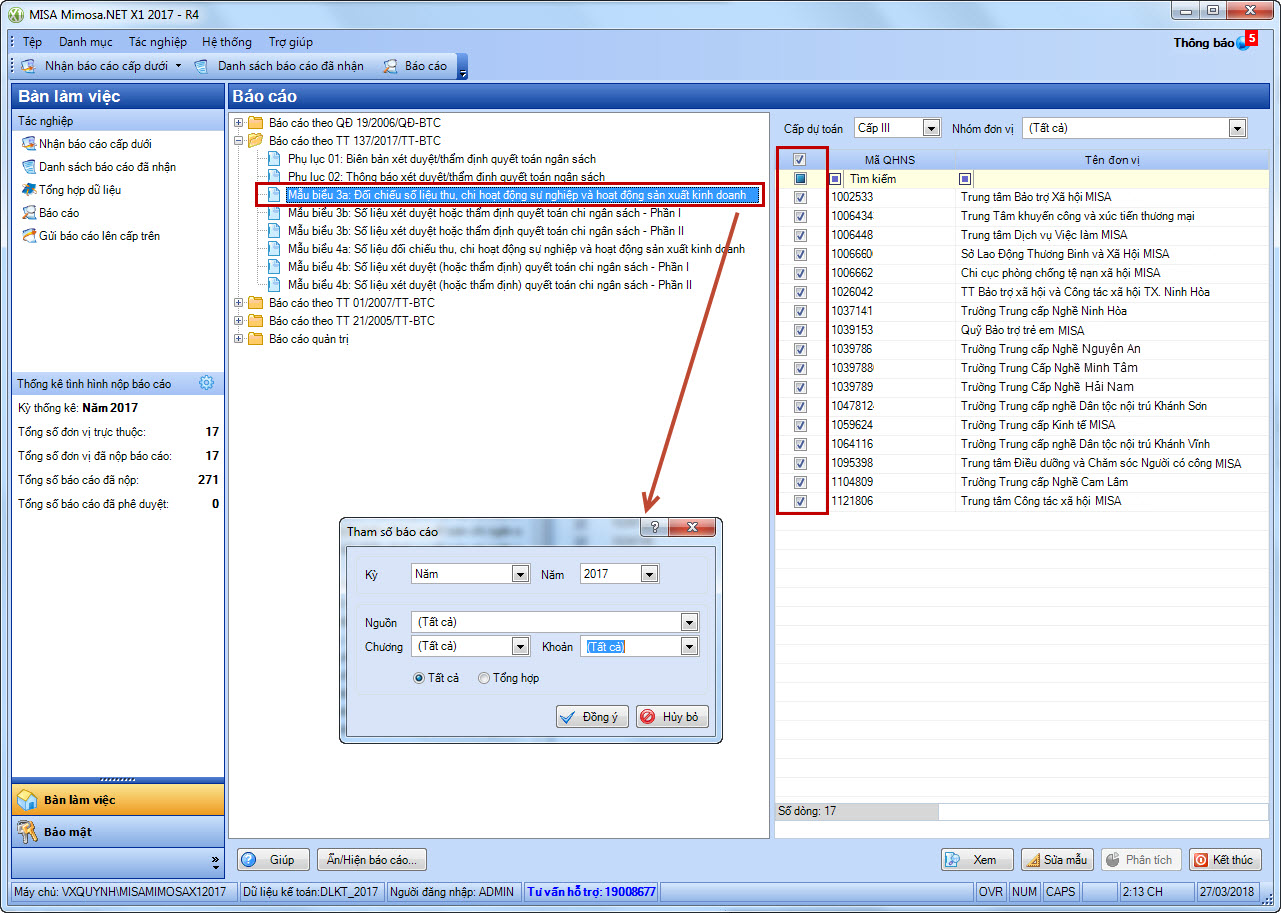The width and height of the screenshot is (1281, 913).
Task: Select Mẫu biểu 4a report item
Action: (x=516, y=249)
